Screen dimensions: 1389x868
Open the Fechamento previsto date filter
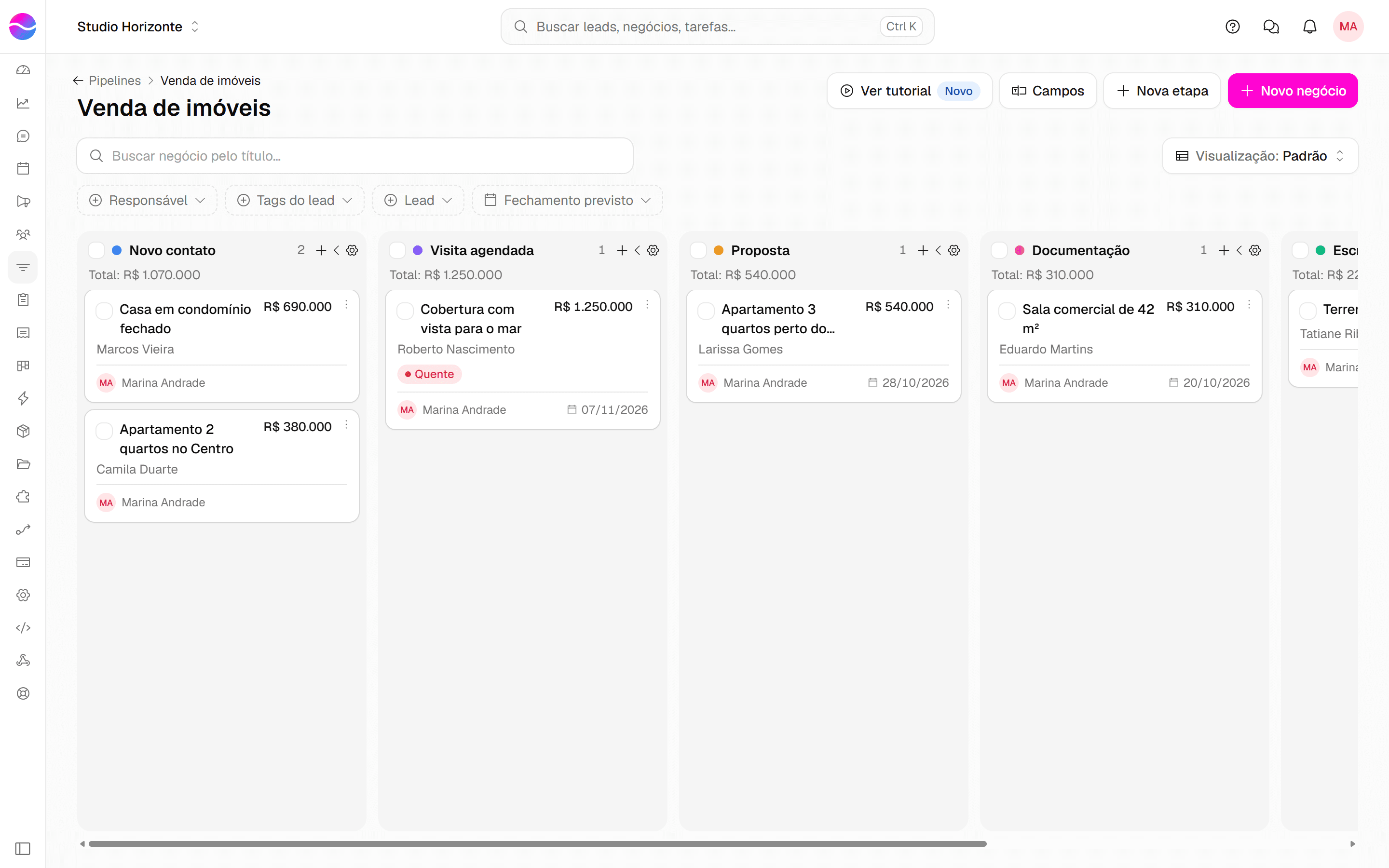coord(568,200)
